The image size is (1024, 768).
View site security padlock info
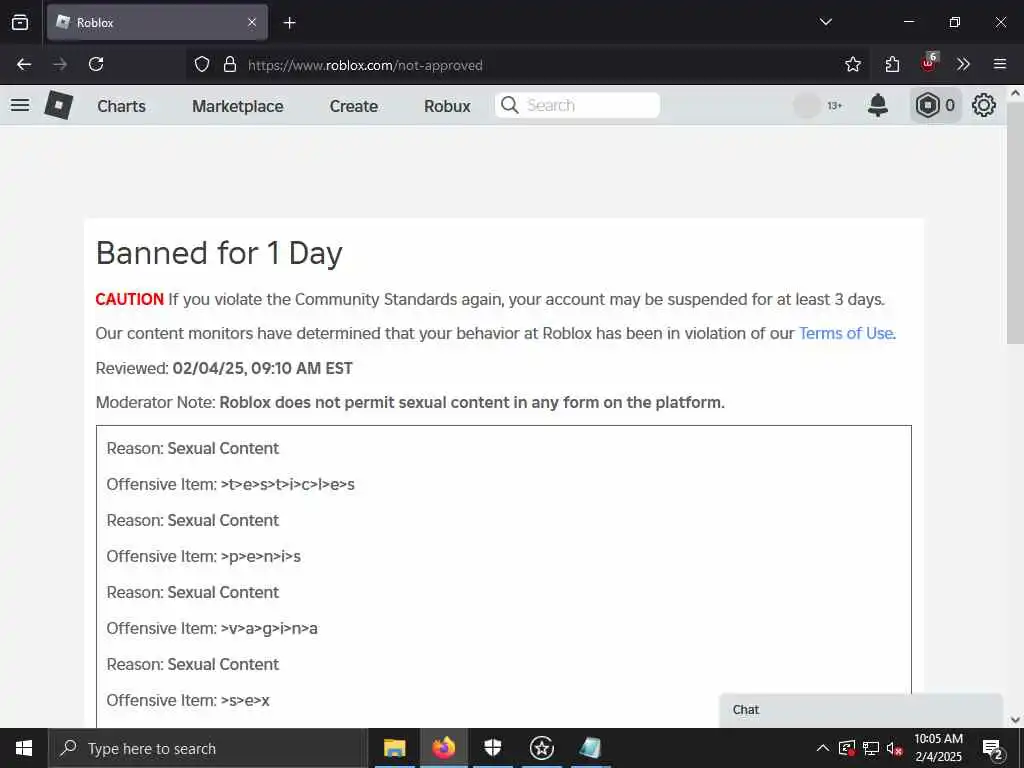[x=229, y=65]
